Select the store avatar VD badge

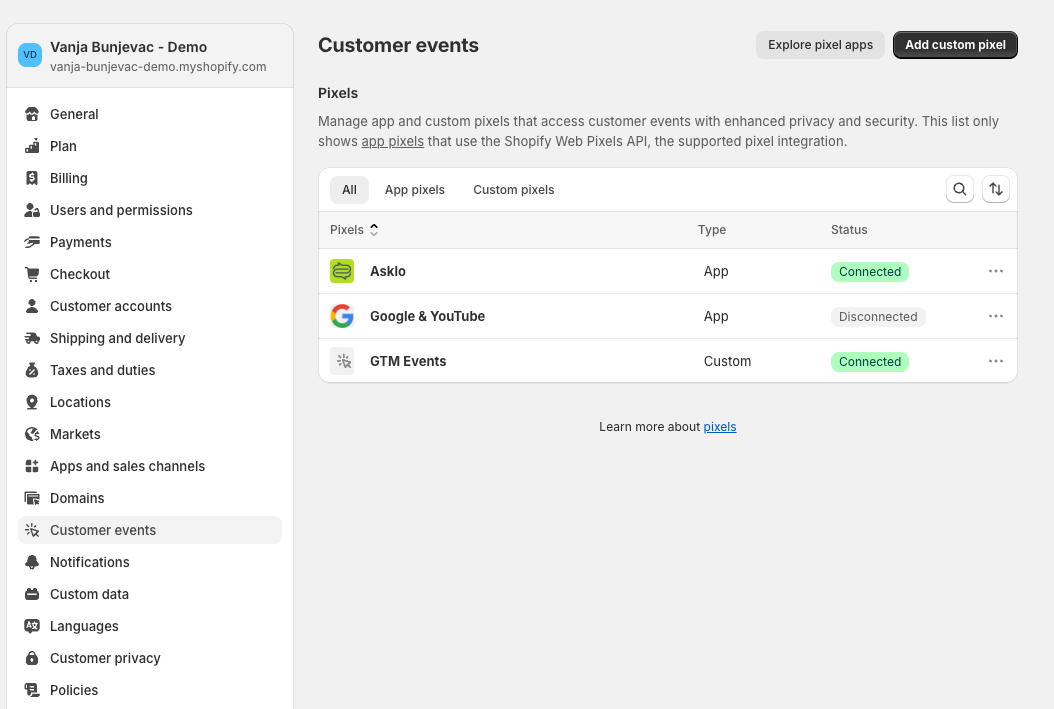tap(30, 55)
